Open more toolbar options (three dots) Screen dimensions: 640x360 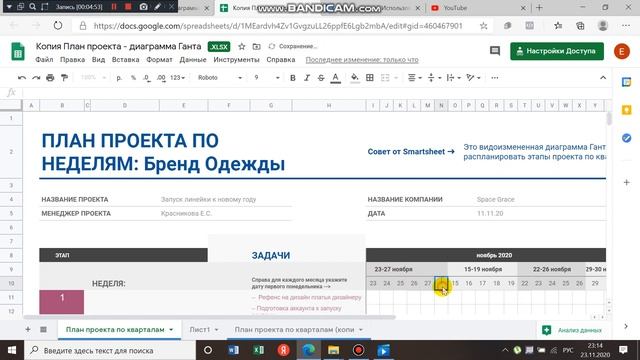(x=495, y=78)
